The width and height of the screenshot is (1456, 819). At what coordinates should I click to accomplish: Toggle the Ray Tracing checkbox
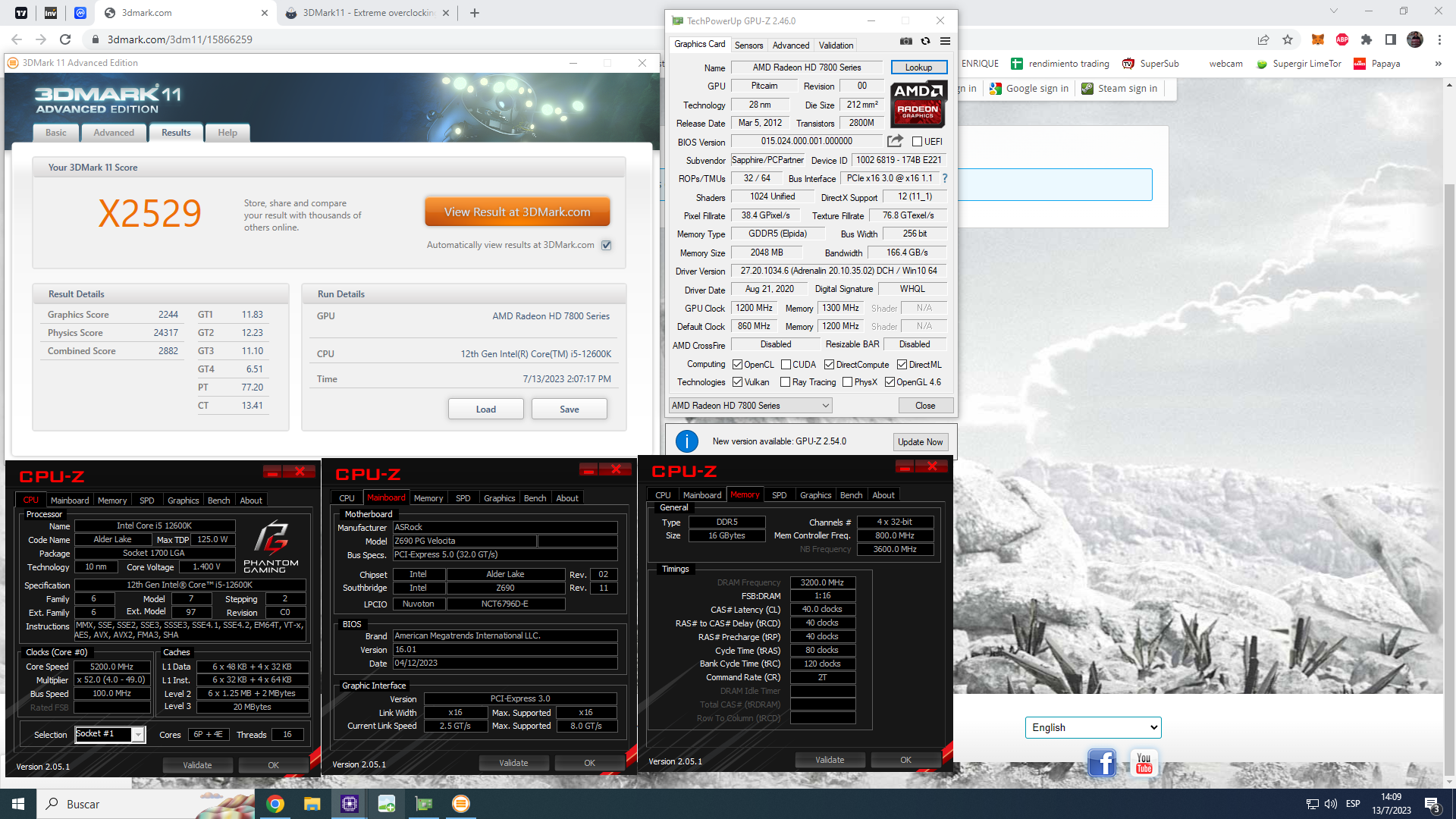coord(785,382)
